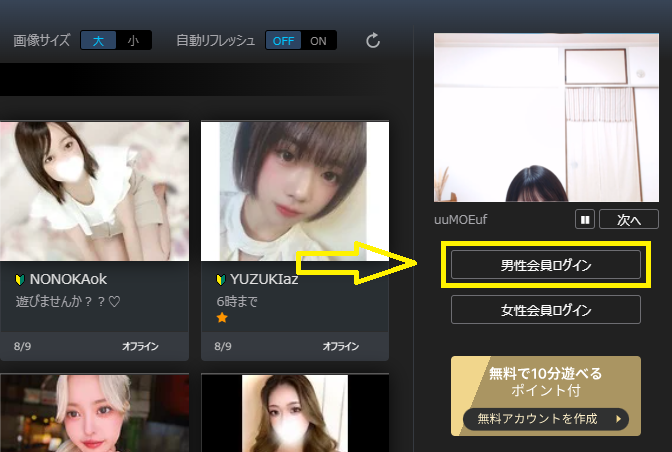
Task: Click the NONOKAok name text
Action: (x=68, y=279)
